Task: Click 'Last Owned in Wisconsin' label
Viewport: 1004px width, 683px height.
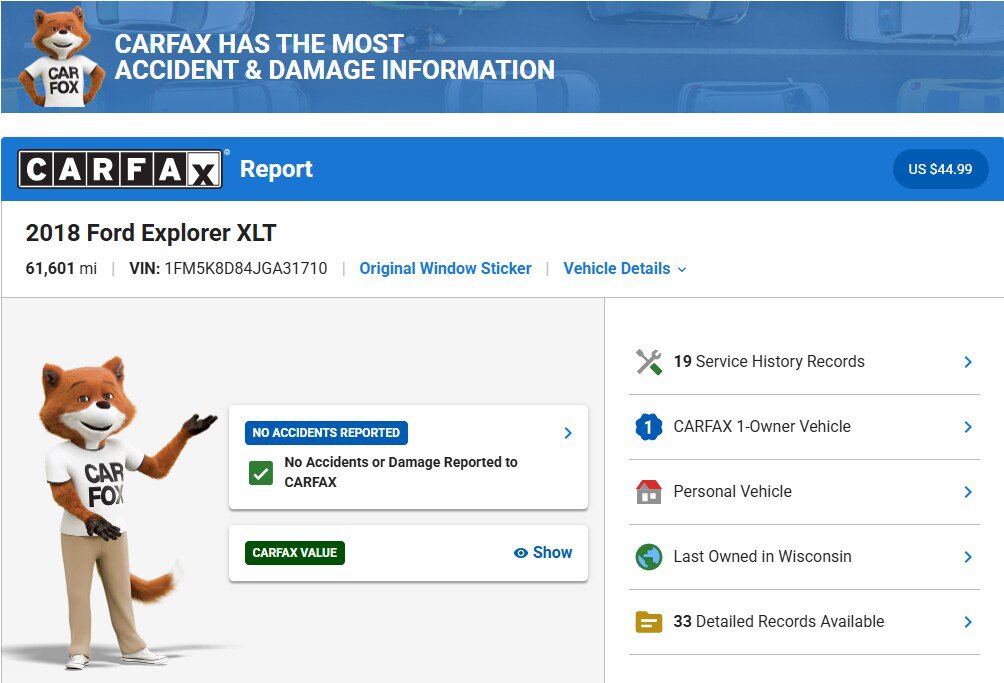Action: pos(763,556)
